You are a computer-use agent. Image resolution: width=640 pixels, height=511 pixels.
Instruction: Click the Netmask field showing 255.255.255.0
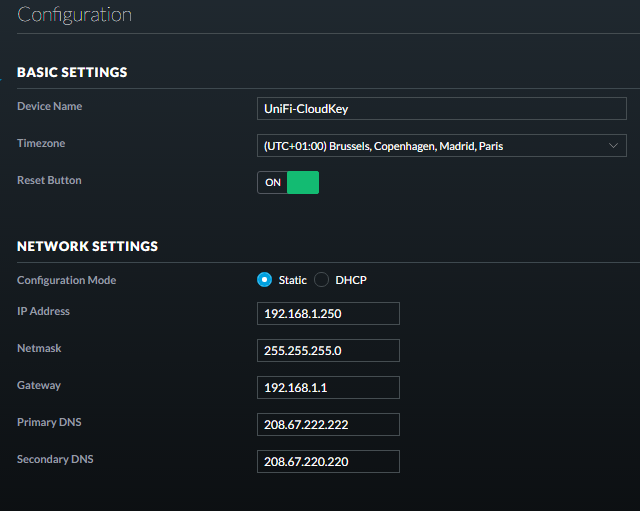pyautogui.click(x=328, y=351)
